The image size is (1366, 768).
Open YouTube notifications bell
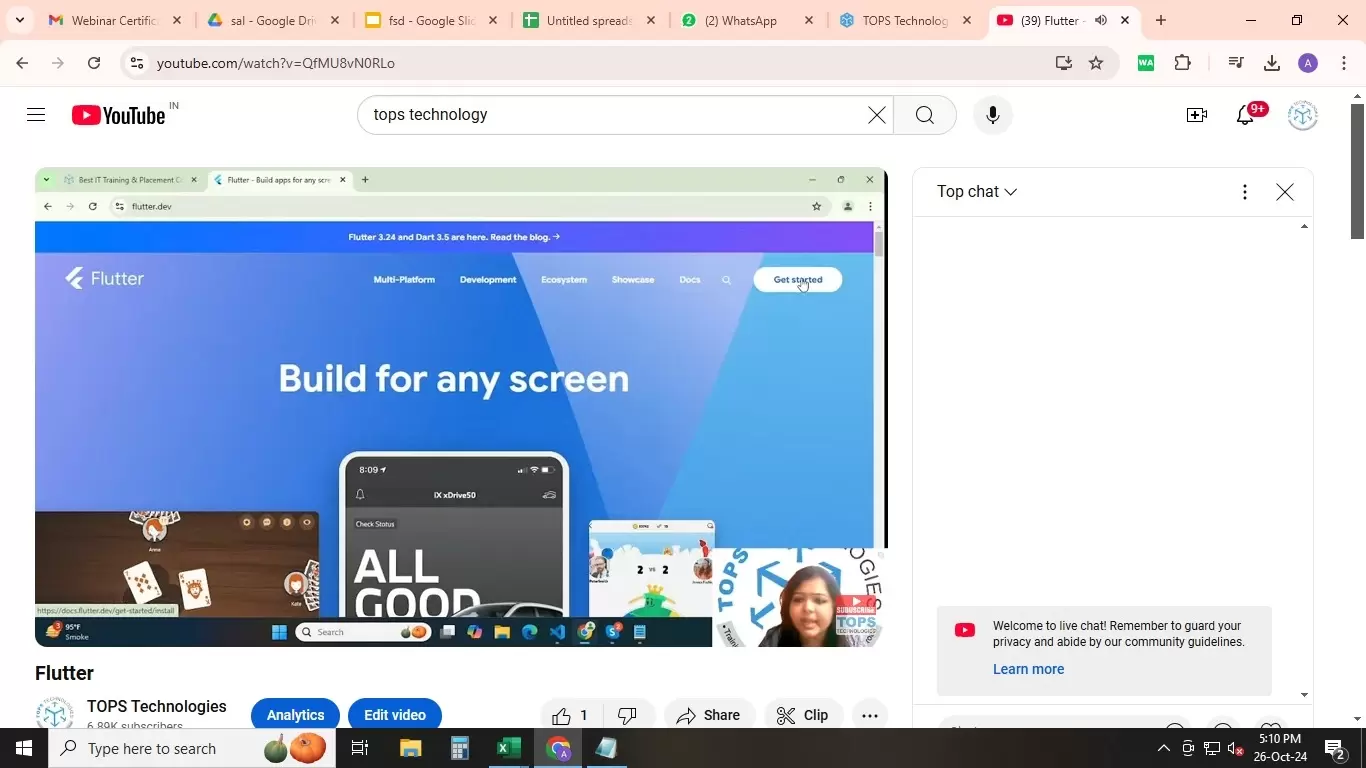(1245, 115)
